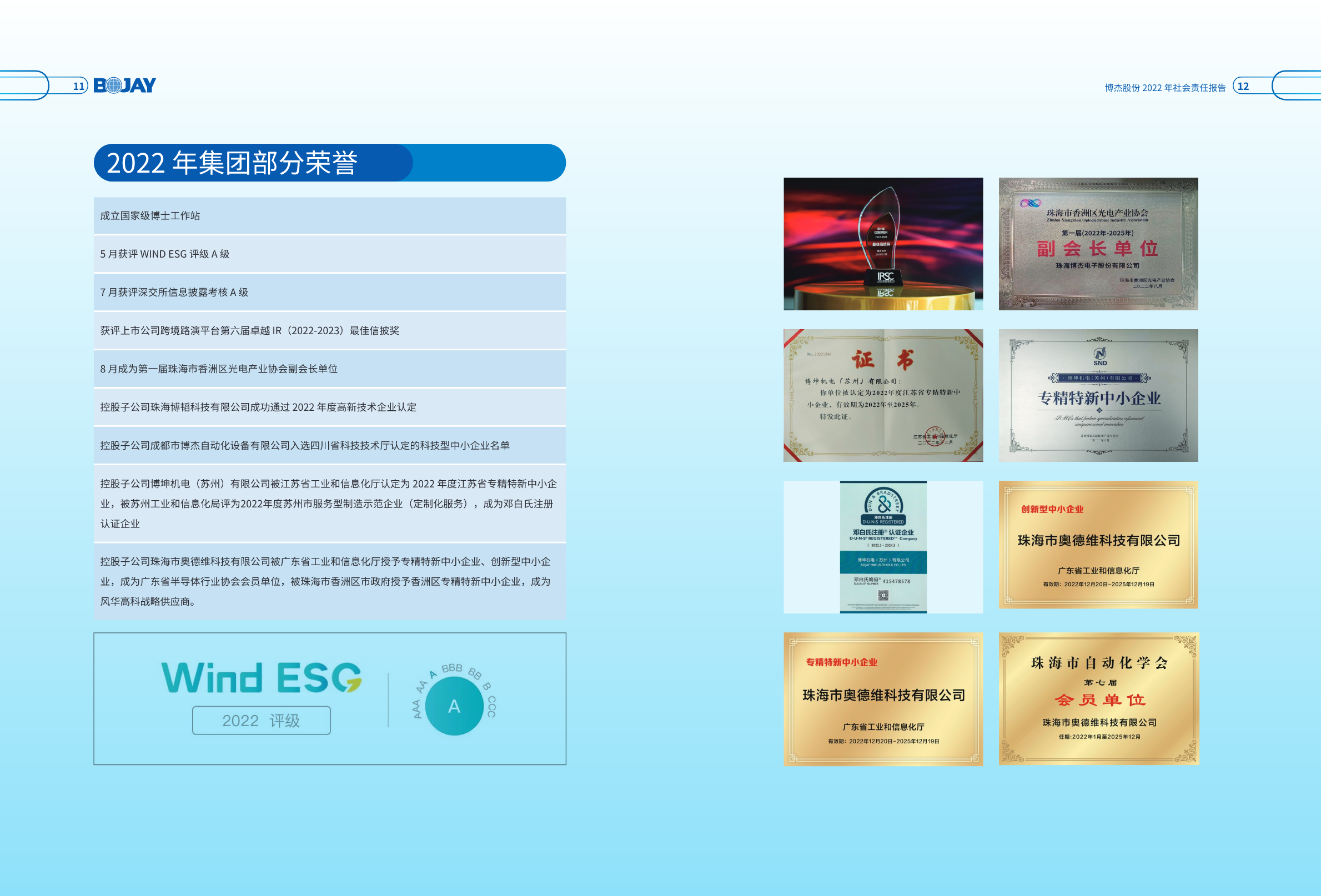Screen dimensions: 1321x896
Task: Select the row about 第六届卓越 IR 最佳信披奖
Action: click(x=330, y=330)
